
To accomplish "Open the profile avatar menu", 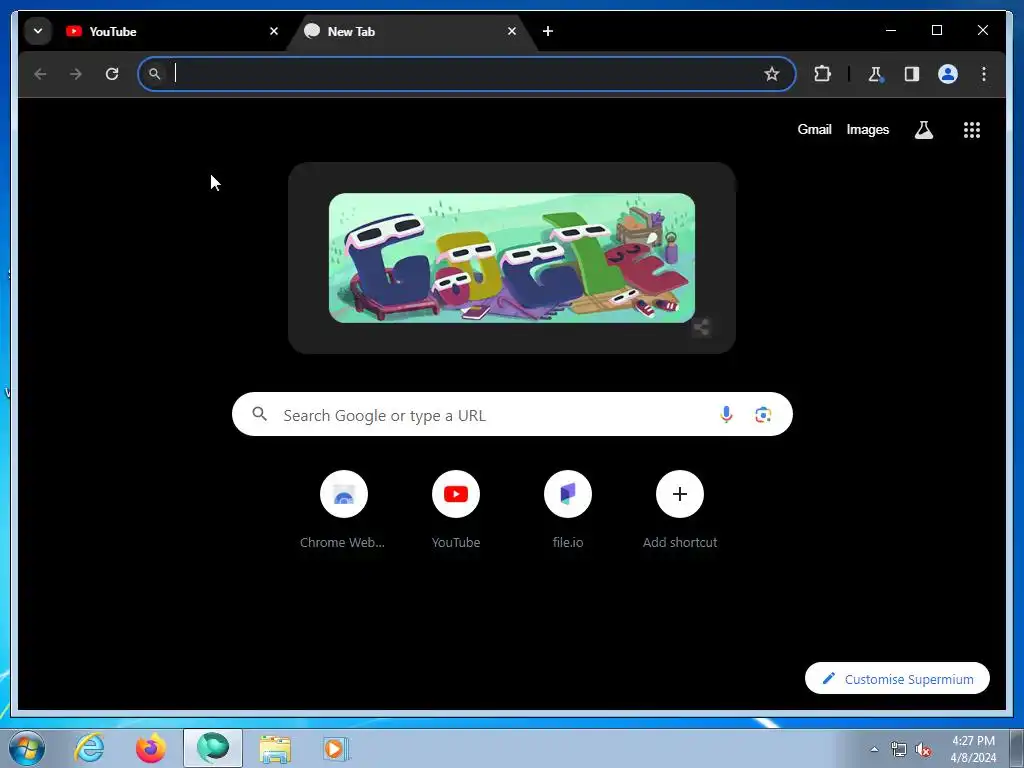I will 948,74.
